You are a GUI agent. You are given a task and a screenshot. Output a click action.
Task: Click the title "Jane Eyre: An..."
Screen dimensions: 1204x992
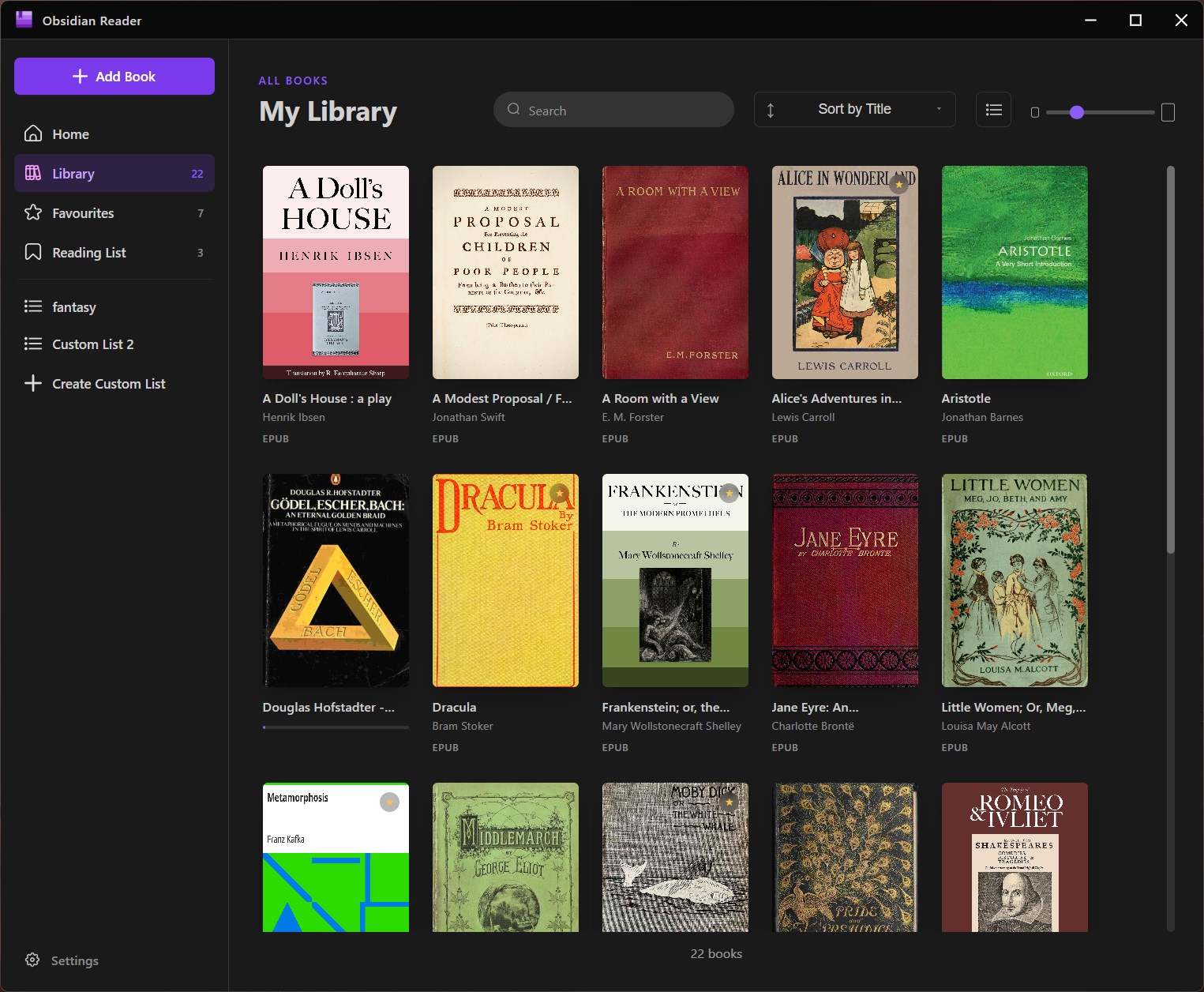click(815, 707)
